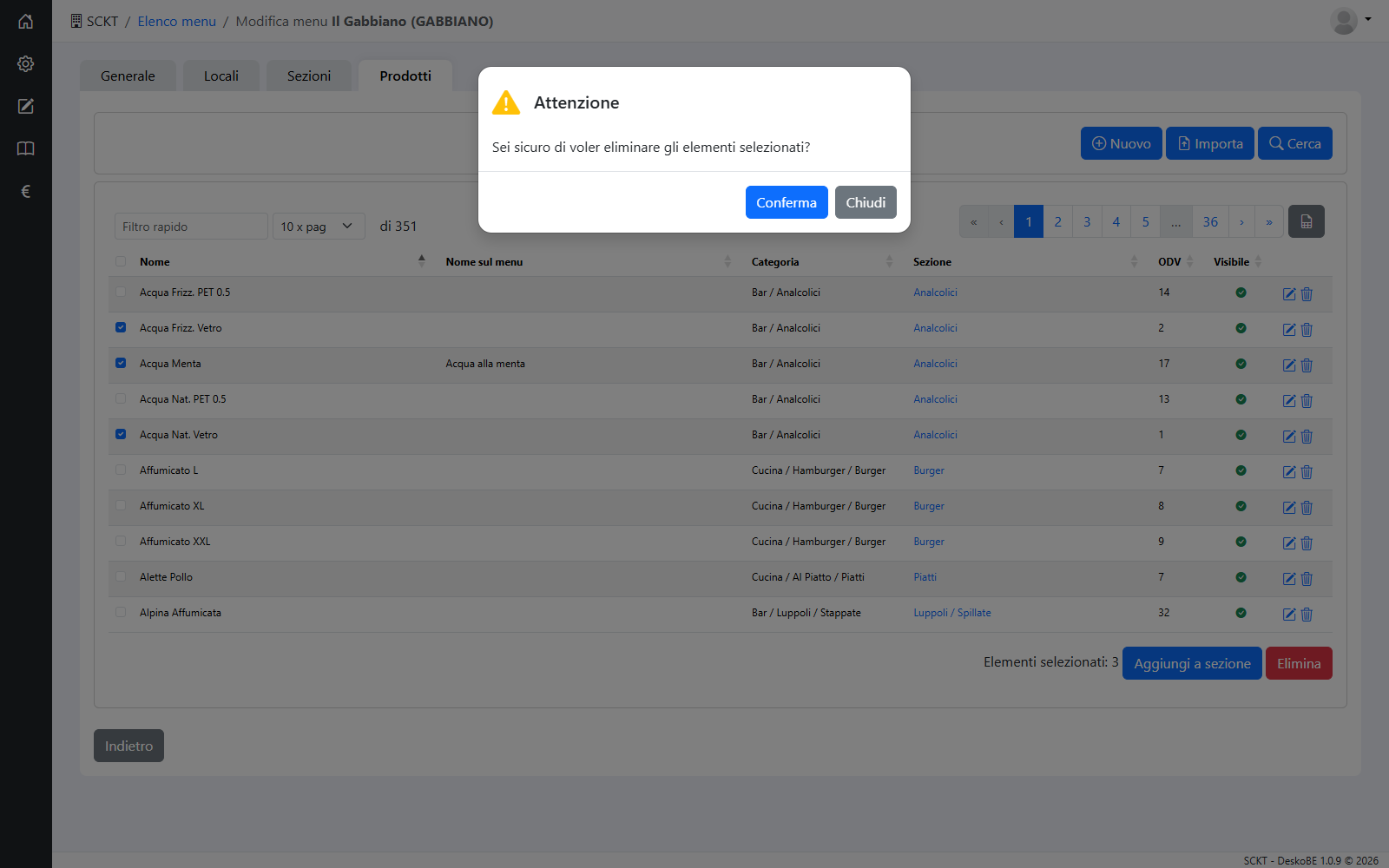Open the euro icon in sidebar
Image resolution: width=1389 pixels, height=868 pixels.
[26, 192]
